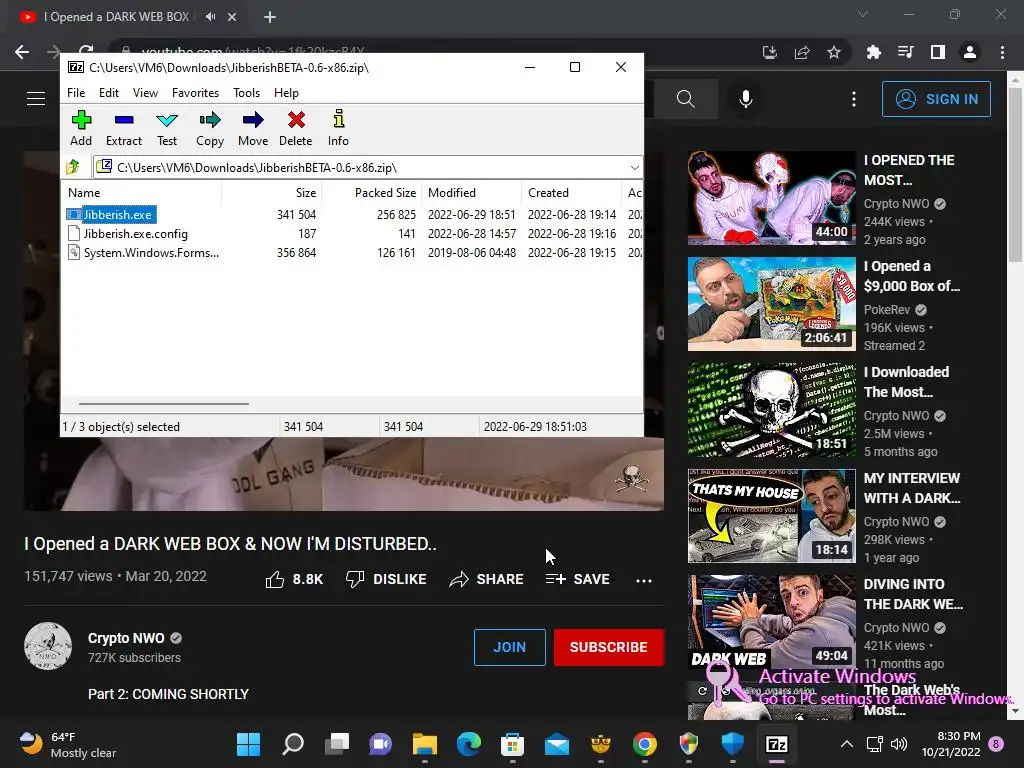Sort by the Size column header
The image size is (1024, 768).
[x=272, y=193]
